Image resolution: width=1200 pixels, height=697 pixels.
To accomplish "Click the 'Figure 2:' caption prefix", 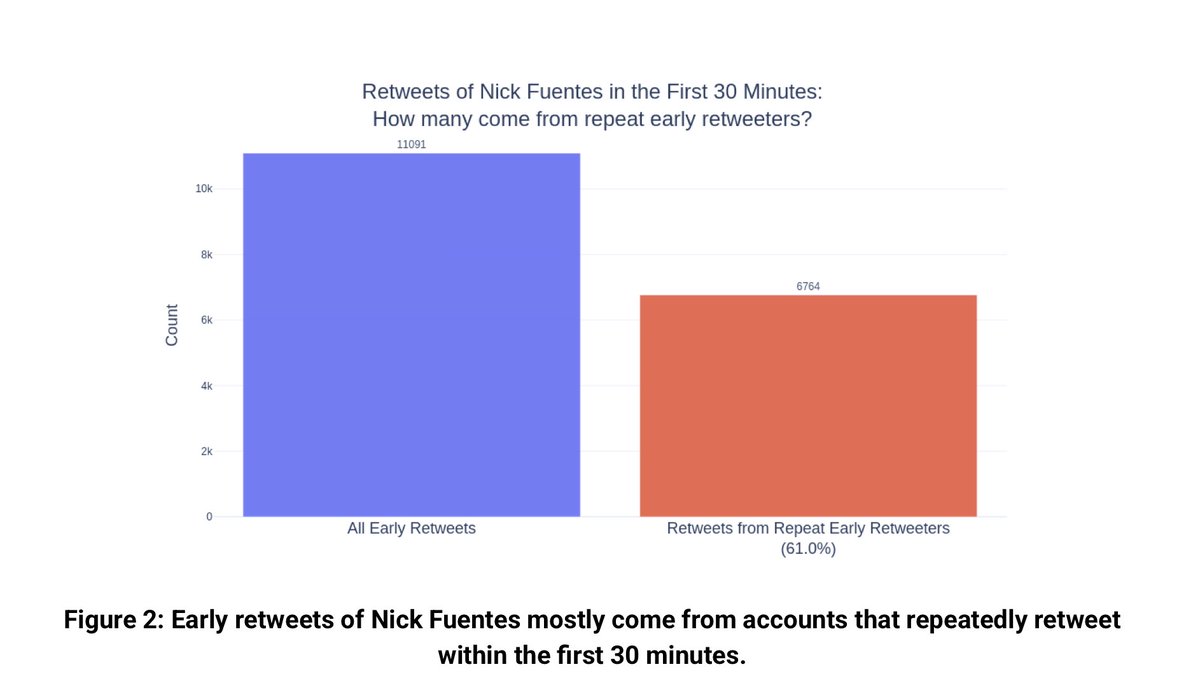I will click(114, 621).
